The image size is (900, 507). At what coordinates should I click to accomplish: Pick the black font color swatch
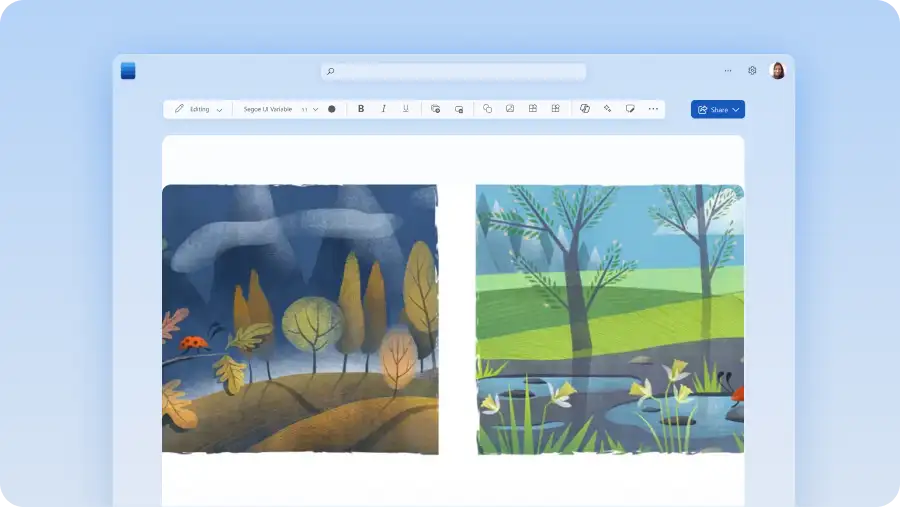coord(332,109)
